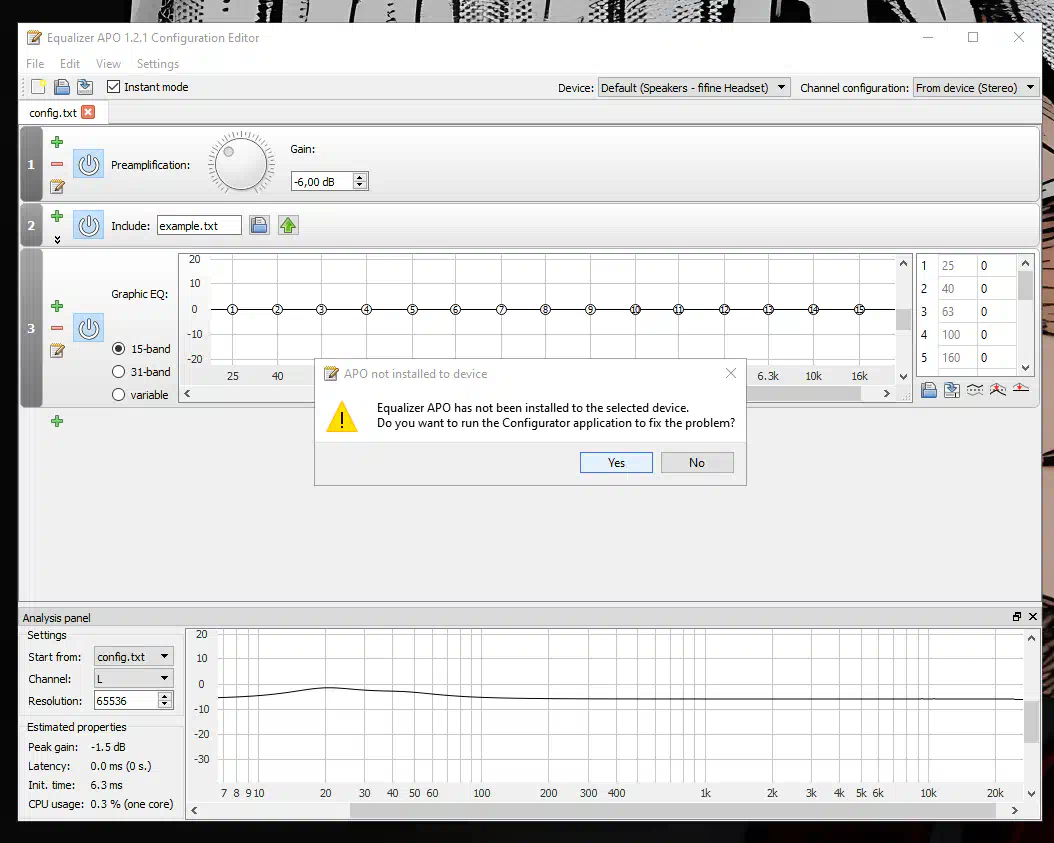Select the 15-band radio option
Viewport: 1054px width, 843px height.
point(118,348)
